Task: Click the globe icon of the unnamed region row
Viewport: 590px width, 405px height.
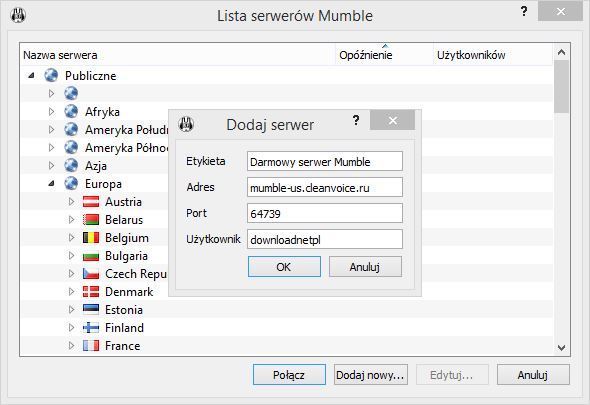Action: tap(71, 93)
